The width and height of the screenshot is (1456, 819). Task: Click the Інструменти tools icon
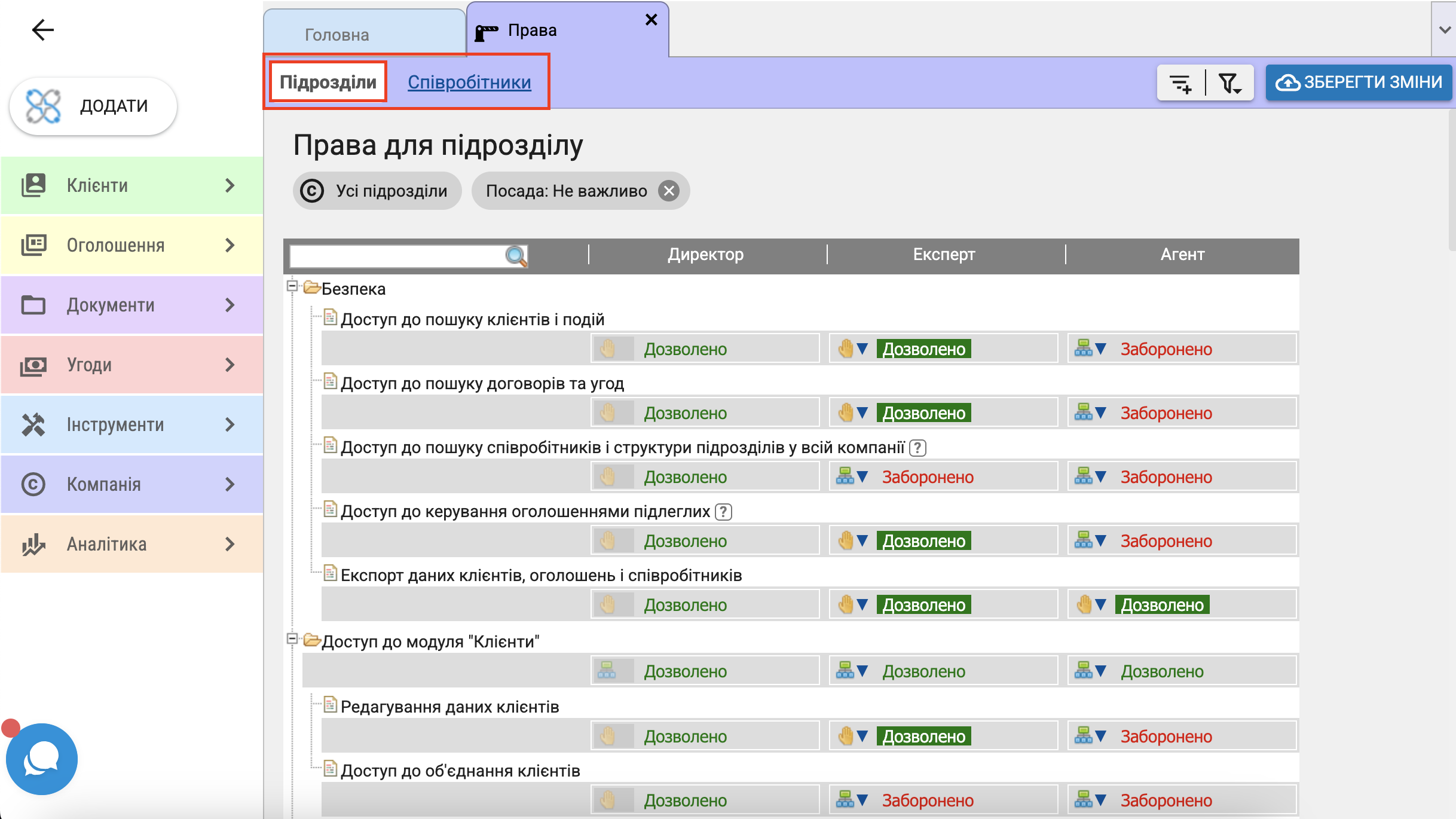tap(33, 424)
